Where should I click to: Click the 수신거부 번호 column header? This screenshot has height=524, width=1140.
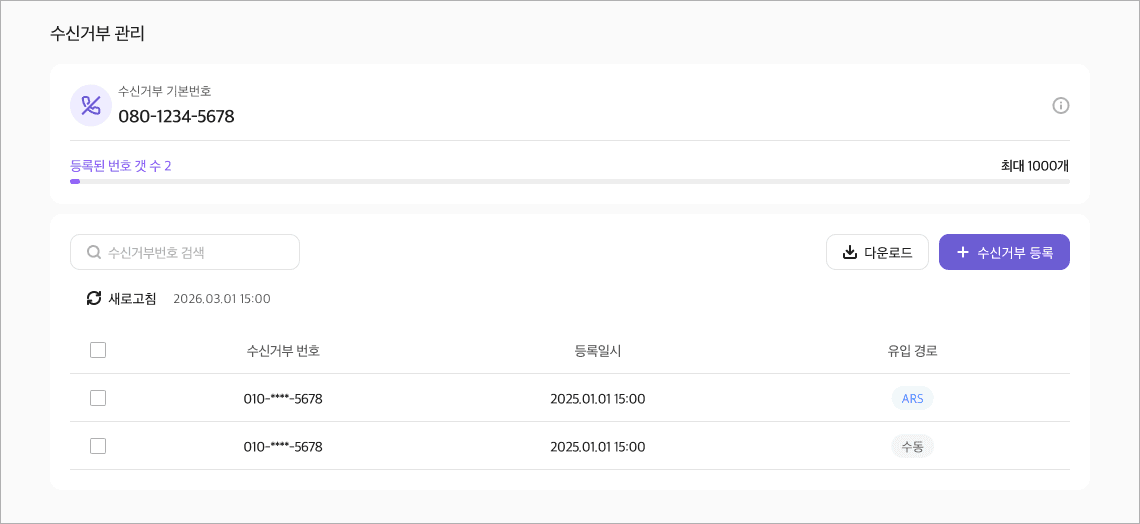[283, 350]
